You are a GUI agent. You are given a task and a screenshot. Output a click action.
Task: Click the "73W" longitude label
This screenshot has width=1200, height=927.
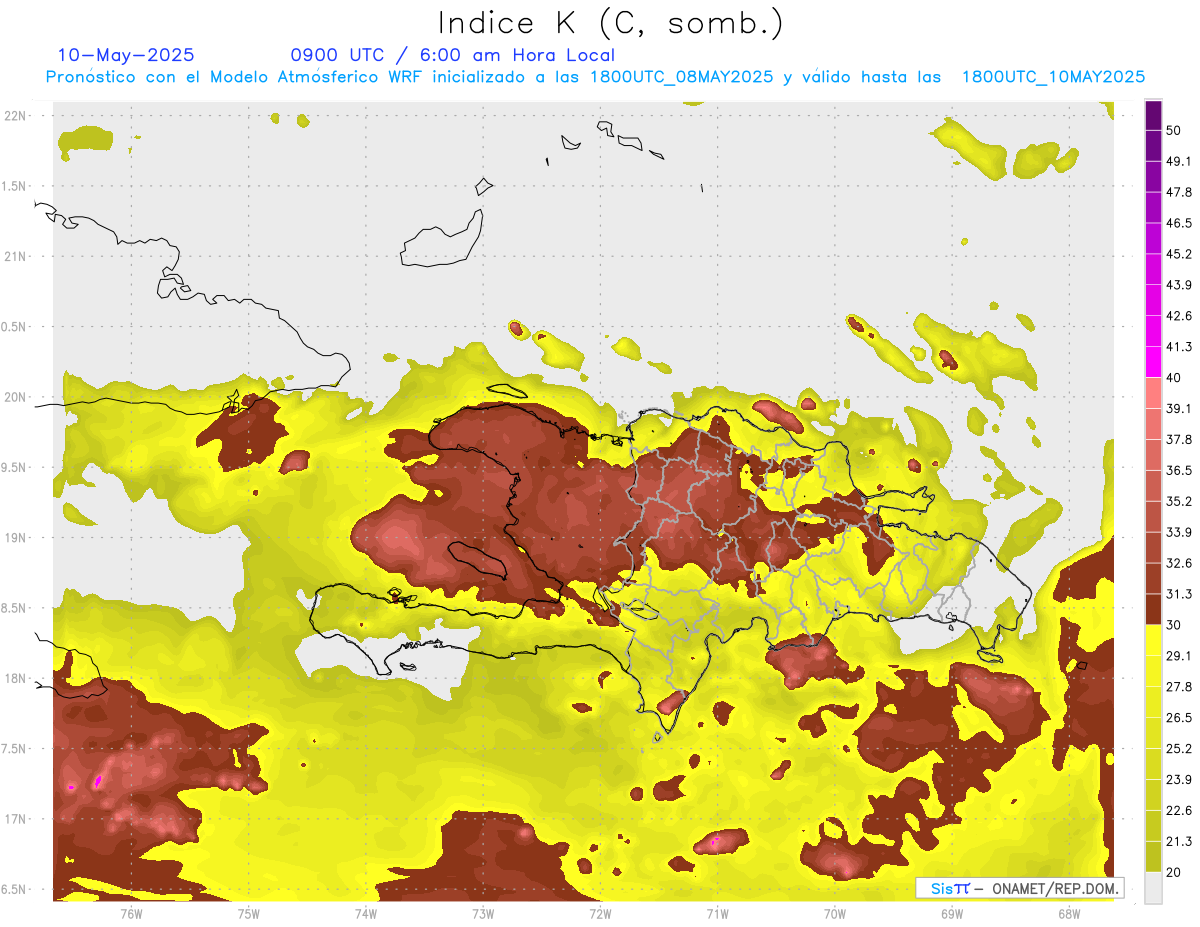tap(483, 912)
